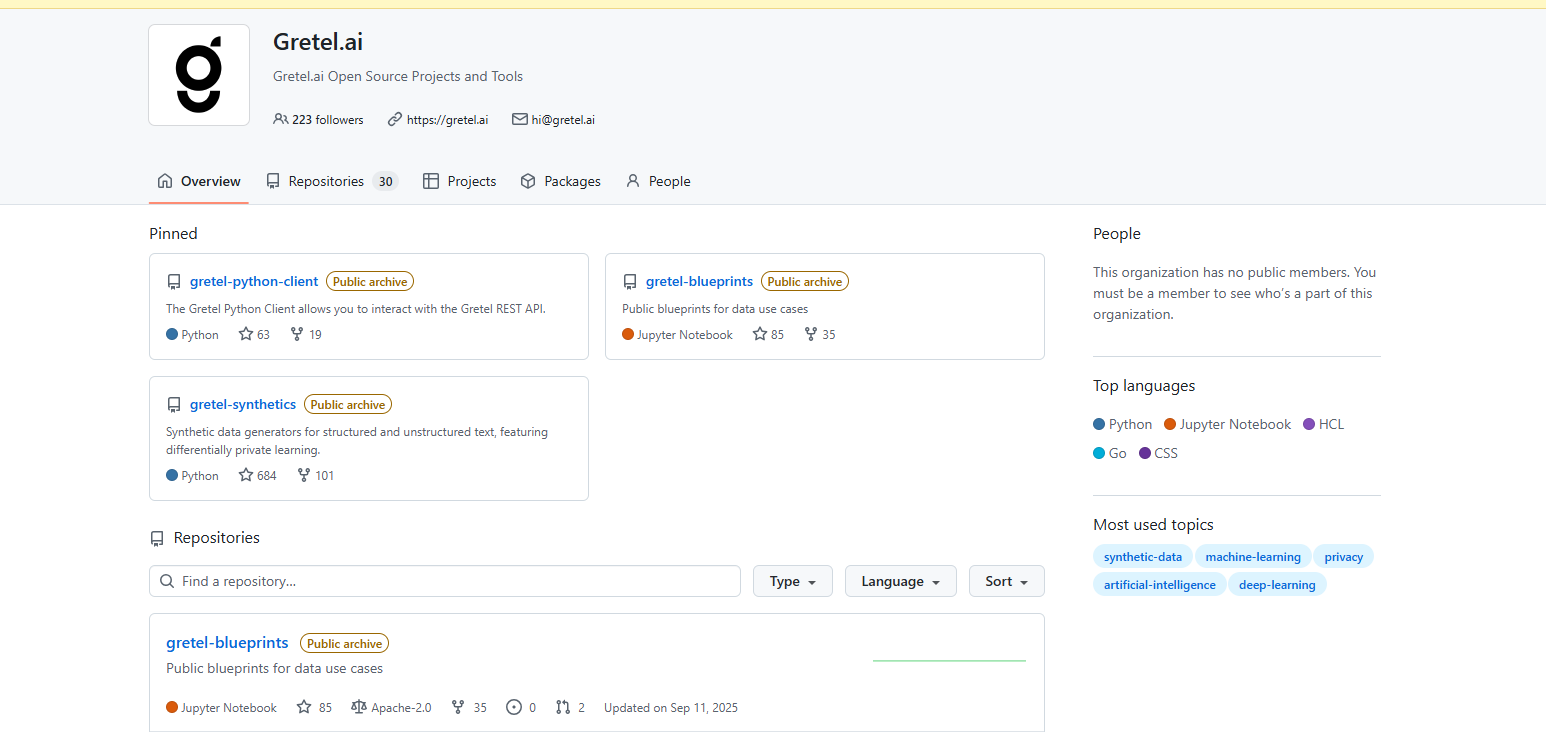
Task: Click the gretel-blueprints activity sparkline graph
Action: (949, 660)
